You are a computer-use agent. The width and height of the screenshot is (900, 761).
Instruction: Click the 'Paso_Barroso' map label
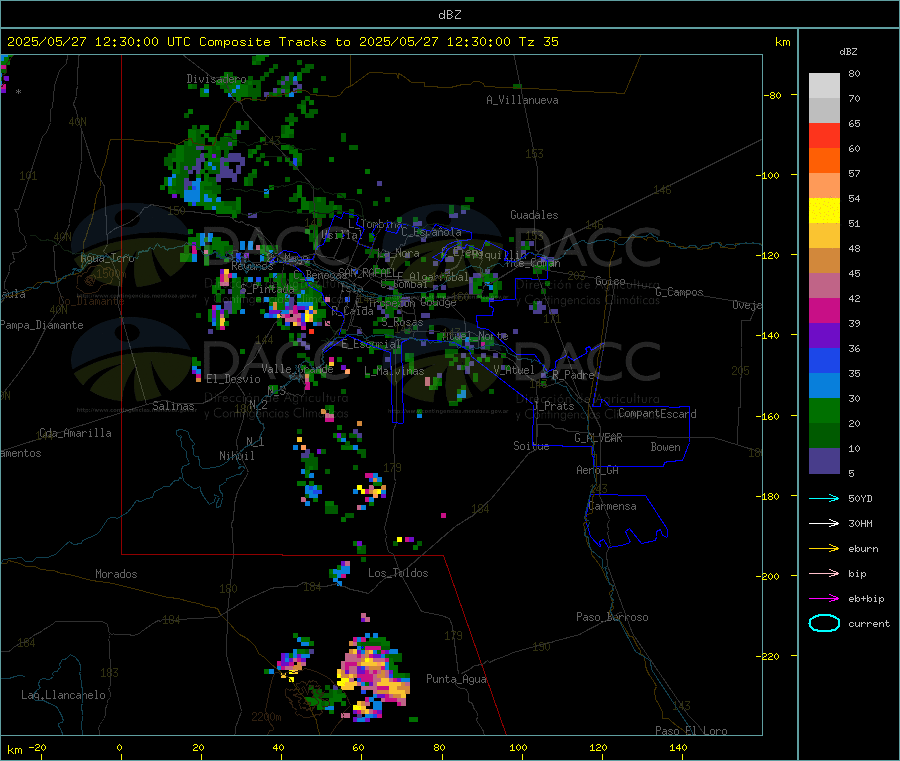tap(612, 618)
